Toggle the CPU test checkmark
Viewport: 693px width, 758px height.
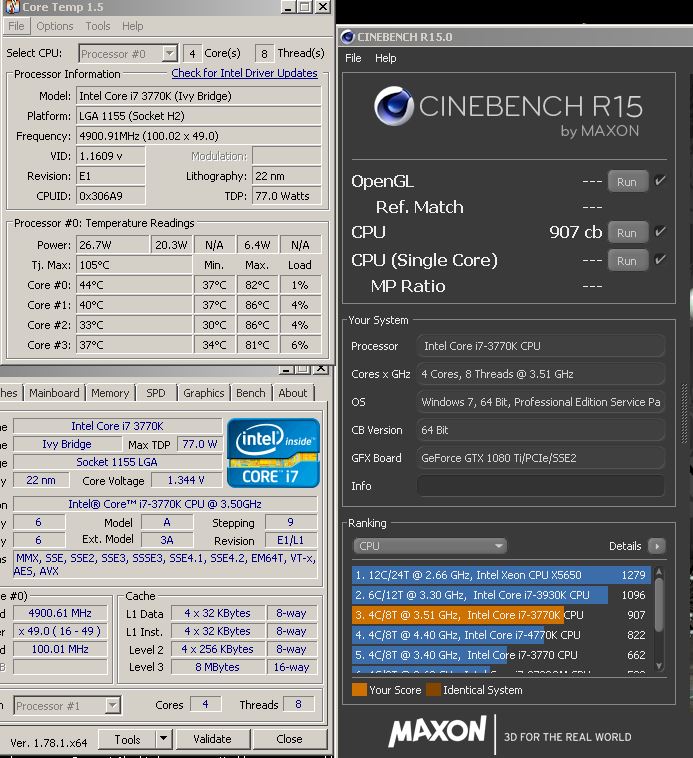tap(660, 232)
